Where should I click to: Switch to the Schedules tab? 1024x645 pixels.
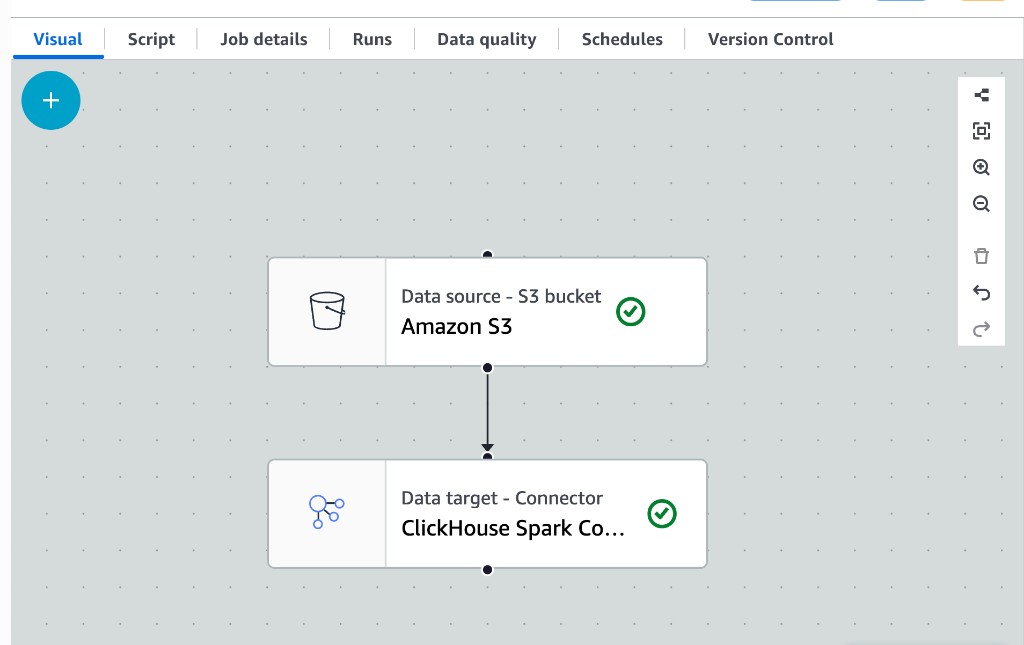tap(622, 39)
